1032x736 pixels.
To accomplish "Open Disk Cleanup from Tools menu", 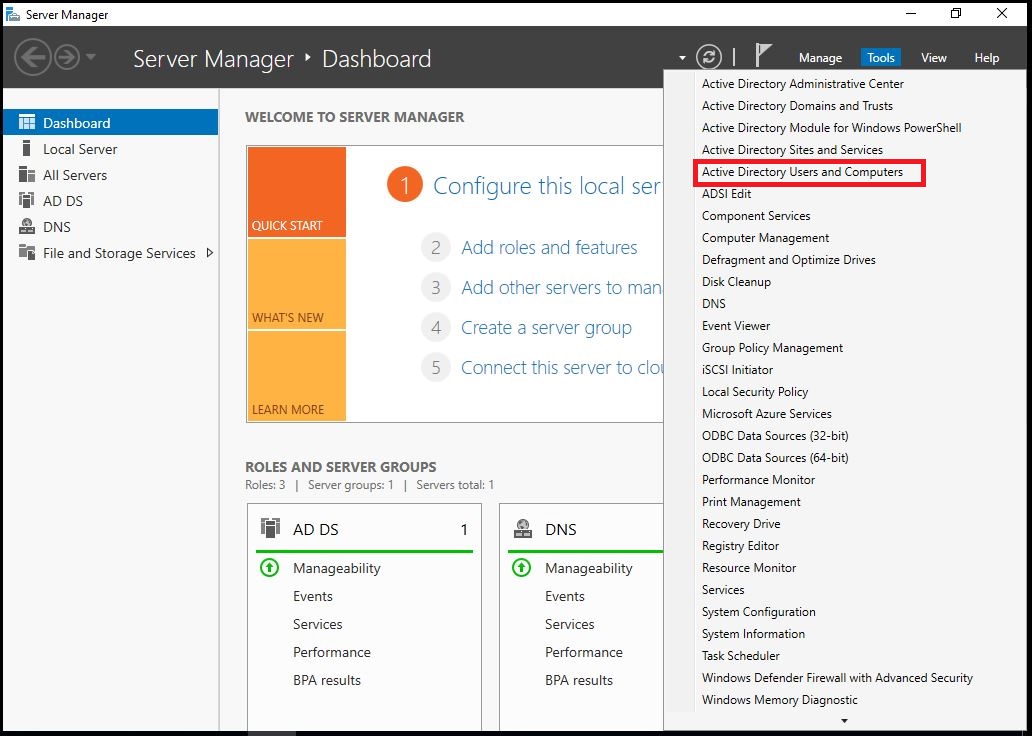I will tap(736, 282).
